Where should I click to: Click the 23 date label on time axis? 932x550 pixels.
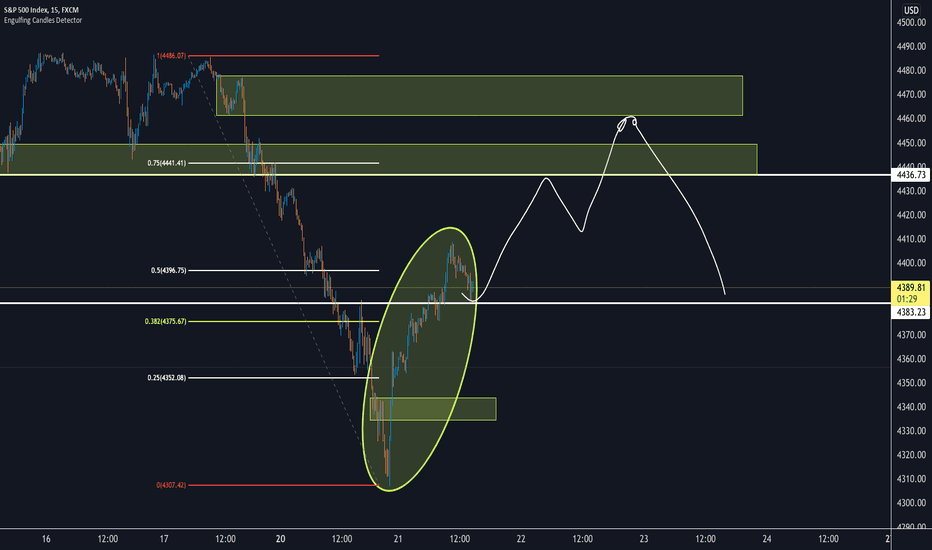644,539
